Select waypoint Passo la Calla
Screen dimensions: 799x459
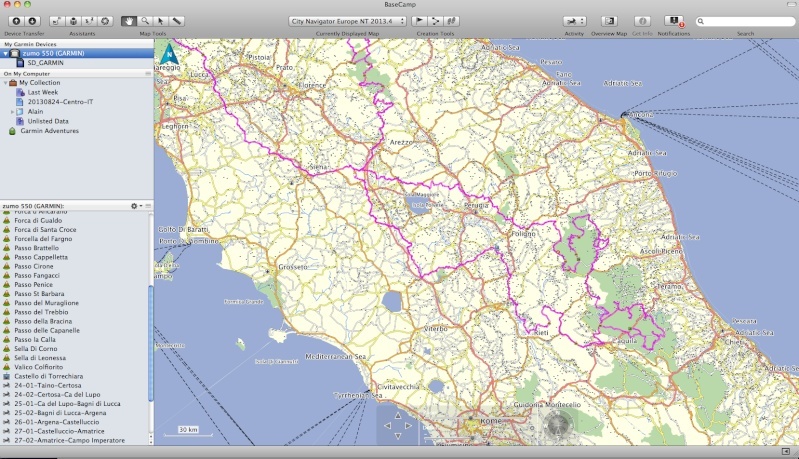[x=35, y=340]
